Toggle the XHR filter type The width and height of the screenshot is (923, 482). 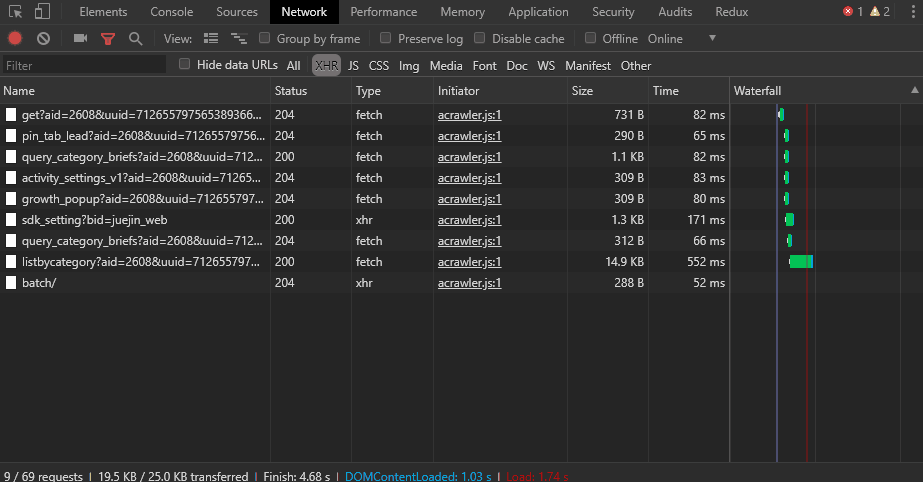click(x=326, y=65)
